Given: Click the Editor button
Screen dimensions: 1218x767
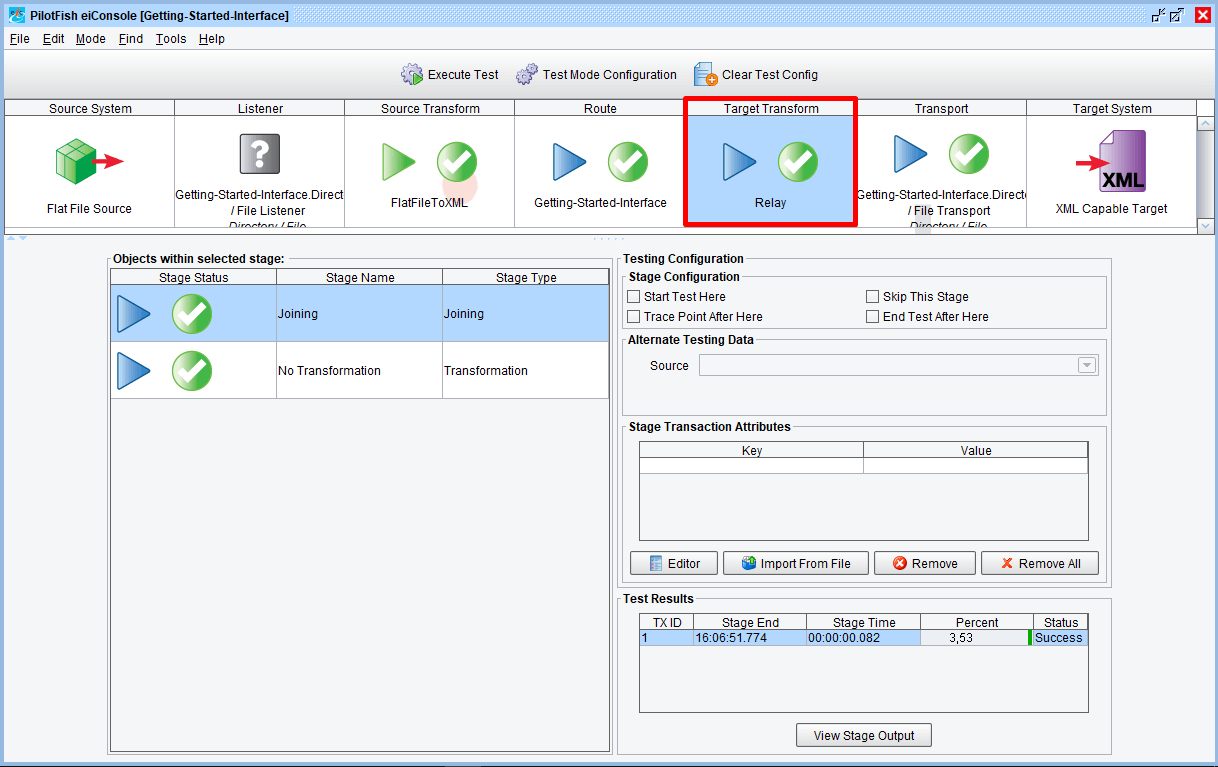Looking at the screenshot, I should 674,563.
